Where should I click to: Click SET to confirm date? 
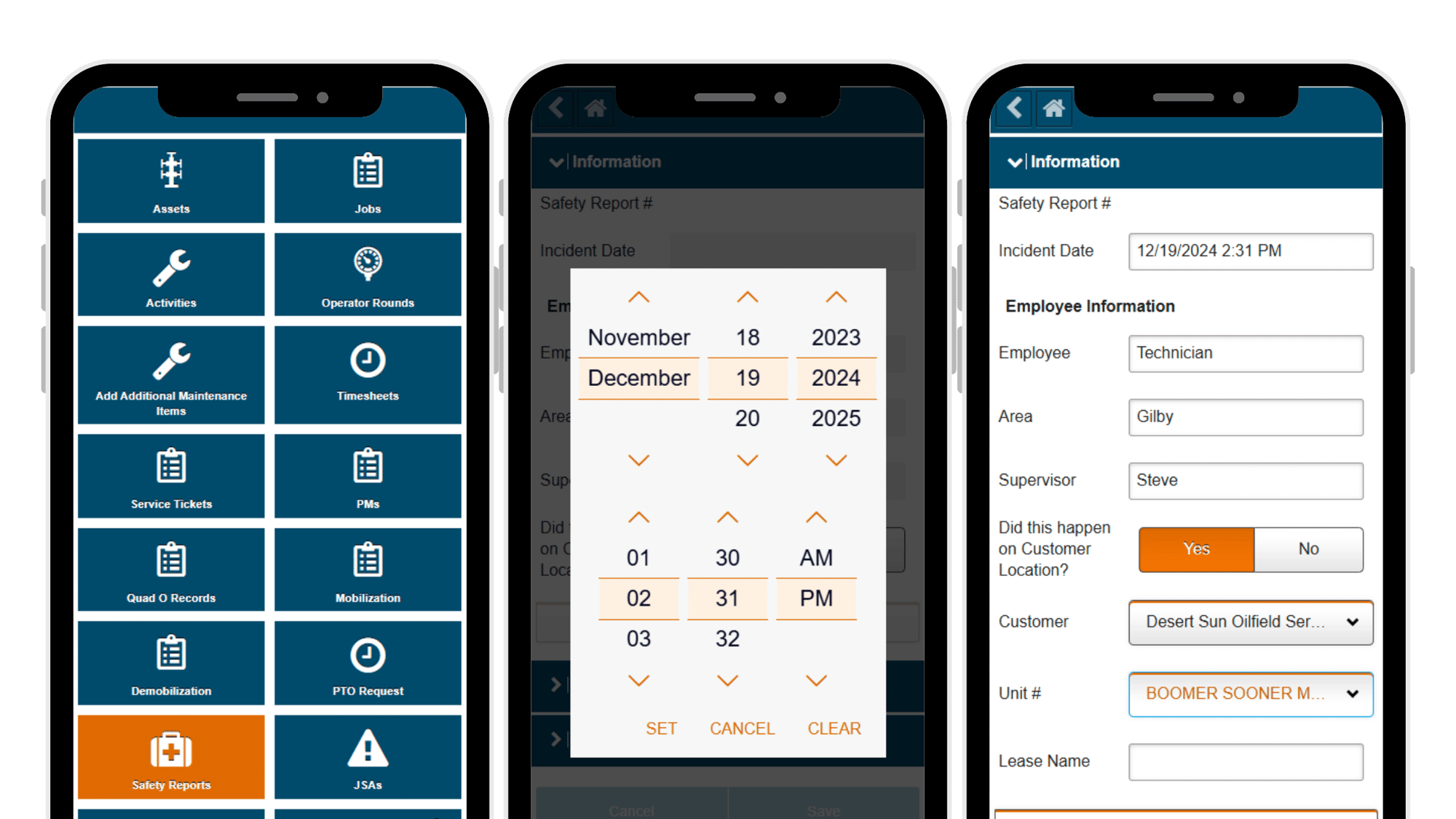tap(660, 727)
